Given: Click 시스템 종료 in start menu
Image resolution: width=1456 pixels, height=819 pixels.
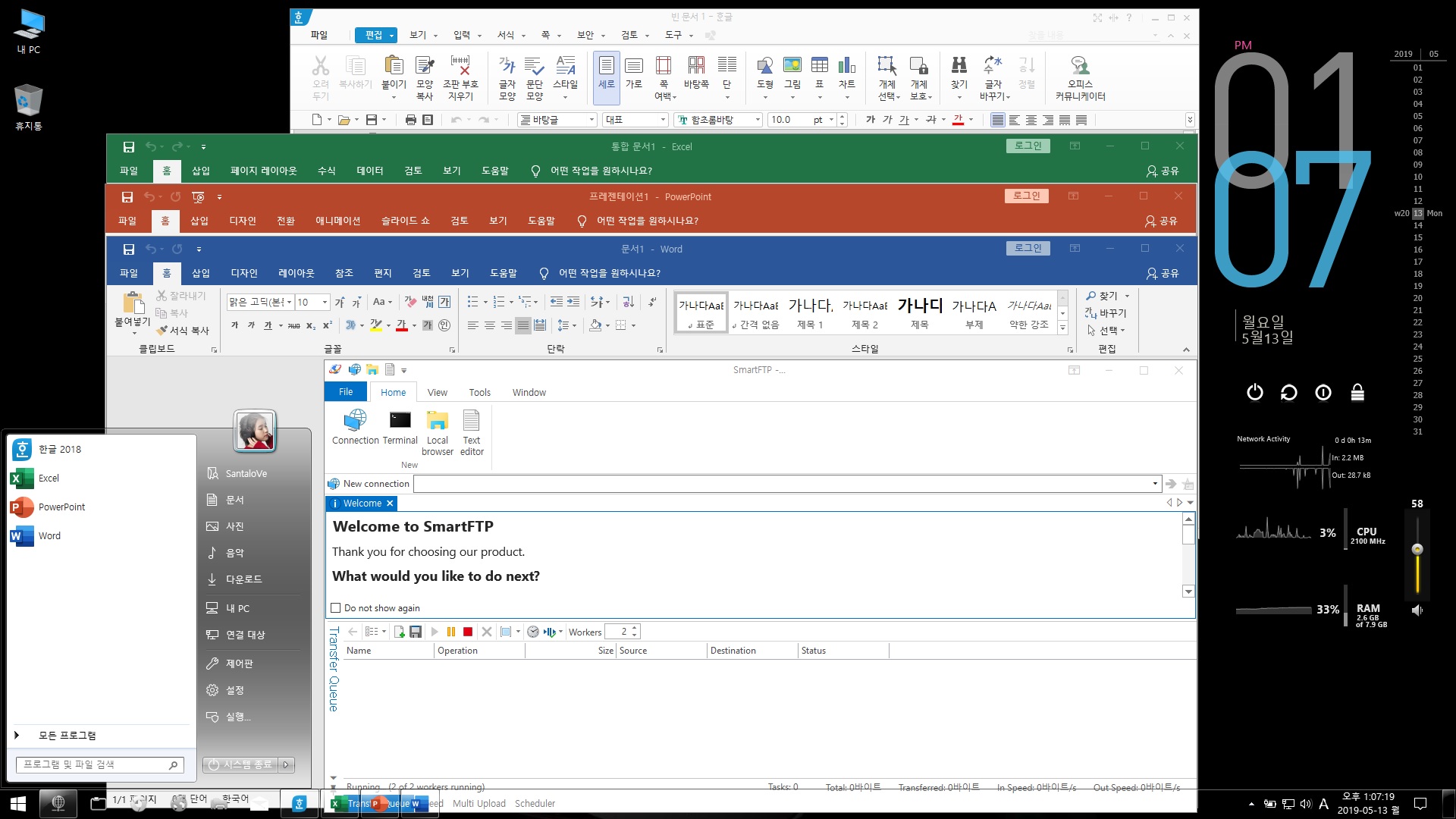Looking at the screenshot, I should tap(240, 764).
